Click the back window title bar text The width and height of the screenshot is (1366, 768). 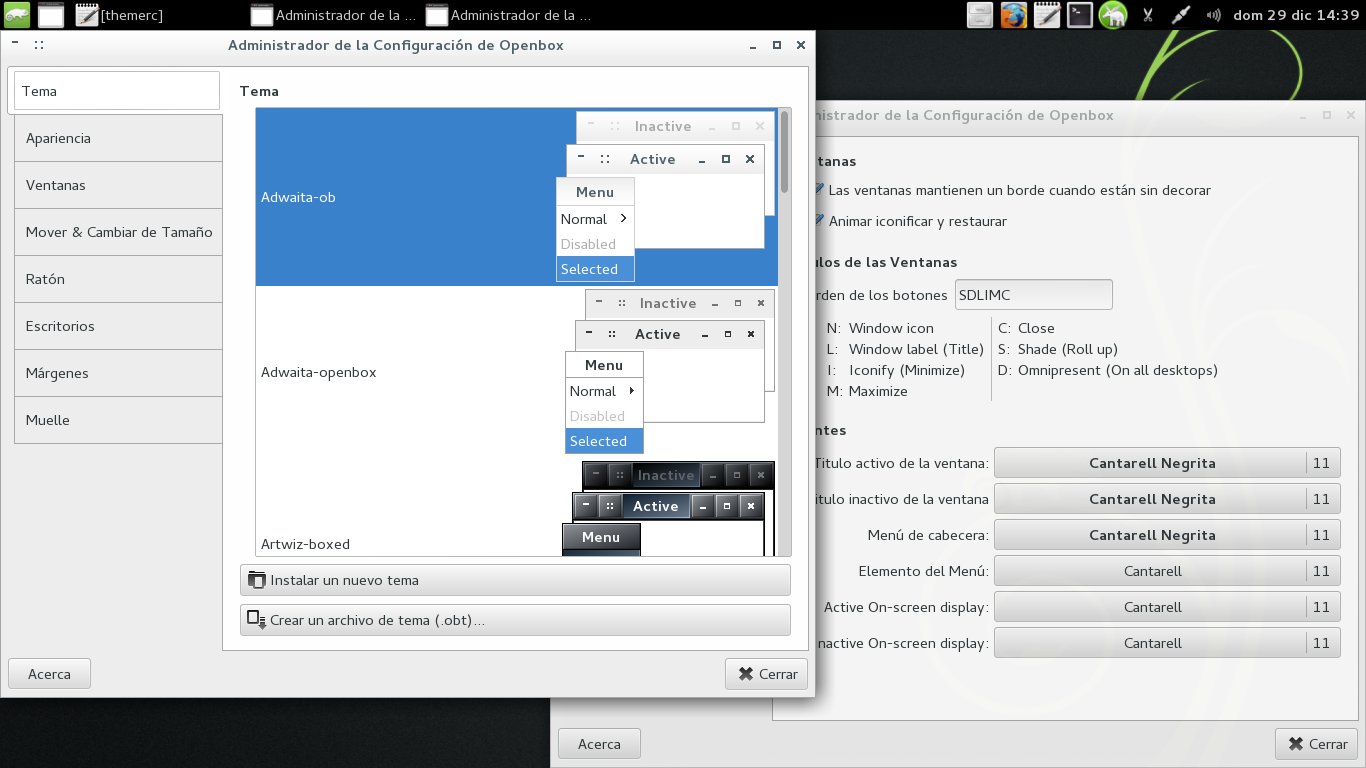965,115
